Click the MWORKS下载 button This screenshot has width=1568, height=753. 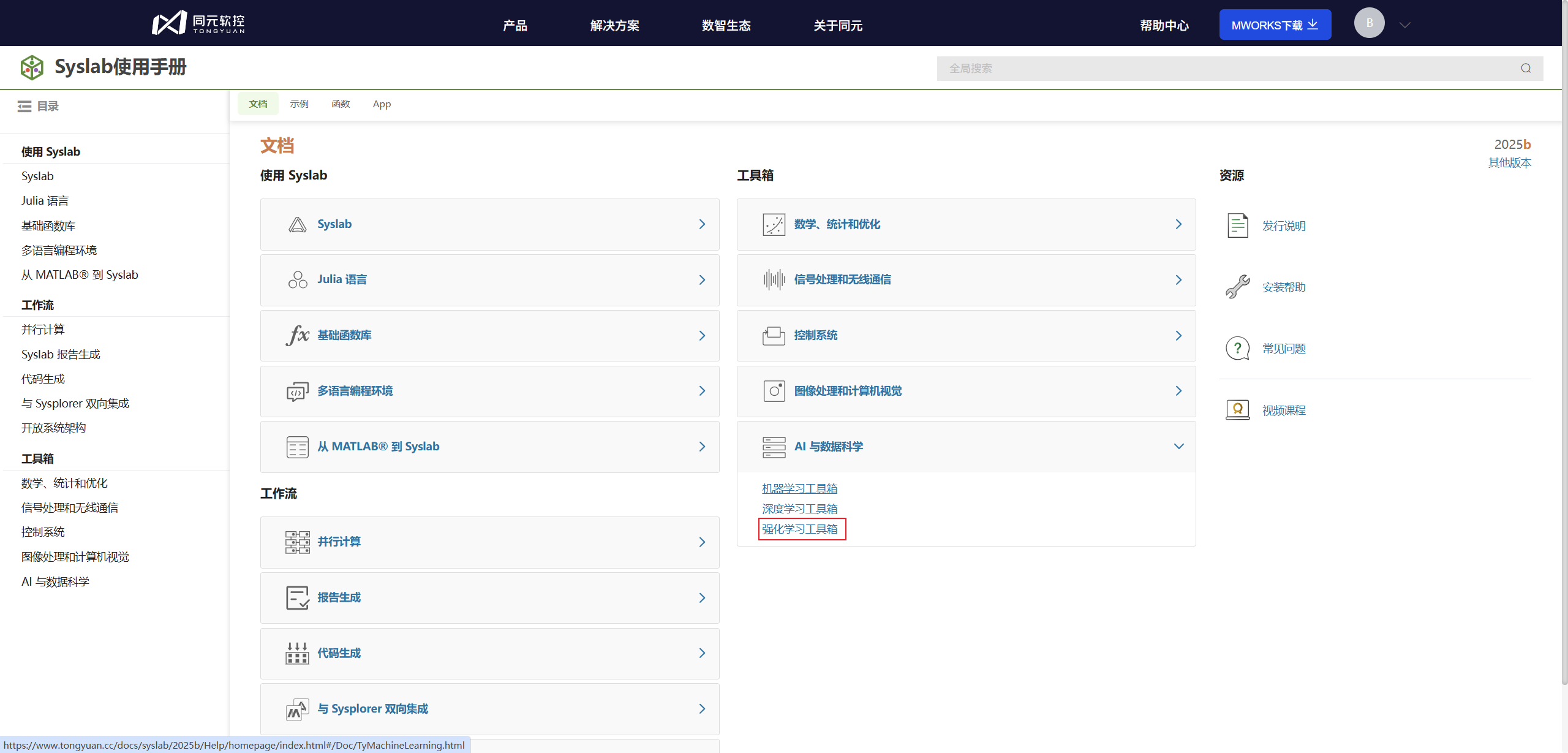(1275, 25)
